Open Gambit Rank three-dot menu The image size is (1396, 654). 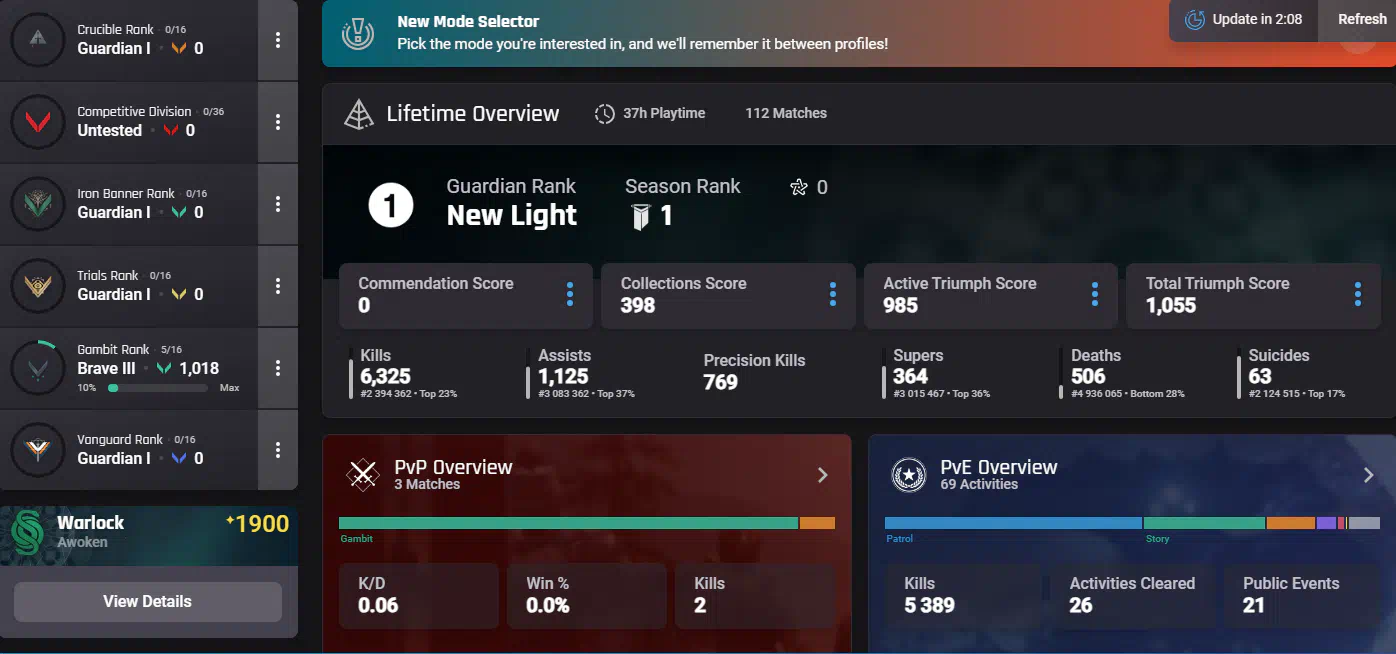(x=278, y=368)
